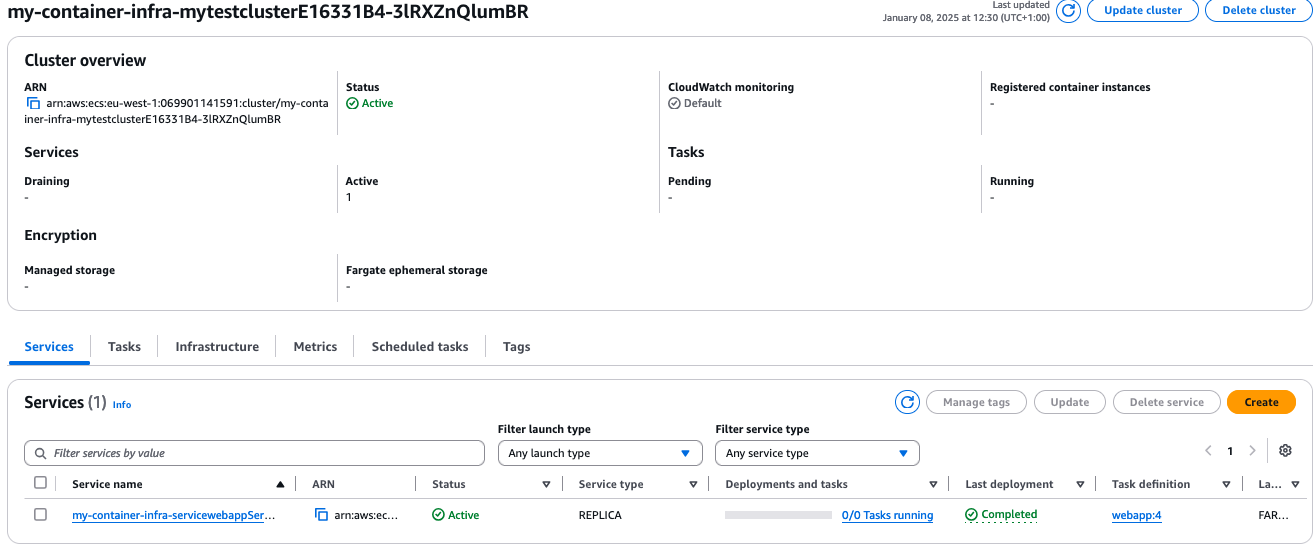
Task: Copy the cluster ARN
Action: 33,103
